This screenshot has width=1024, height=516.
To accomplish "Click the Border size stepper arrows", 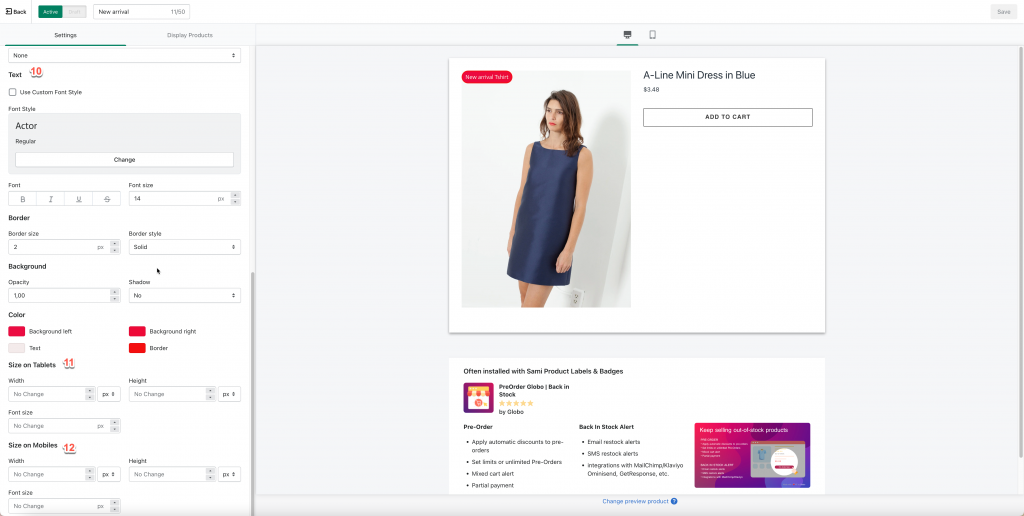I will tap(115, 247).
